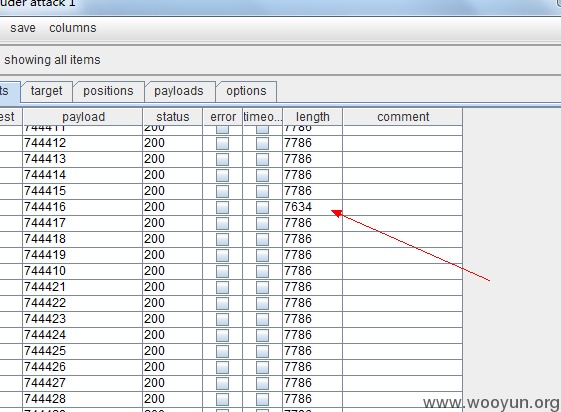Select payload cell 744412
This screenshot has height=412, width=561.
(83, 143)
